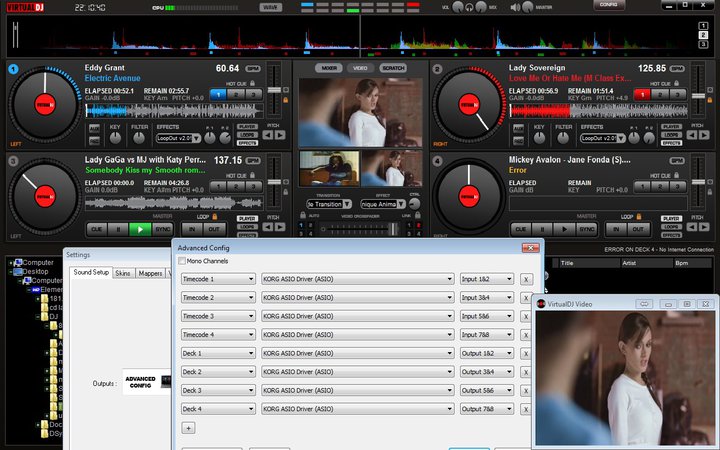Open the Deck 1 source dropdown

(x=218, y=353)
